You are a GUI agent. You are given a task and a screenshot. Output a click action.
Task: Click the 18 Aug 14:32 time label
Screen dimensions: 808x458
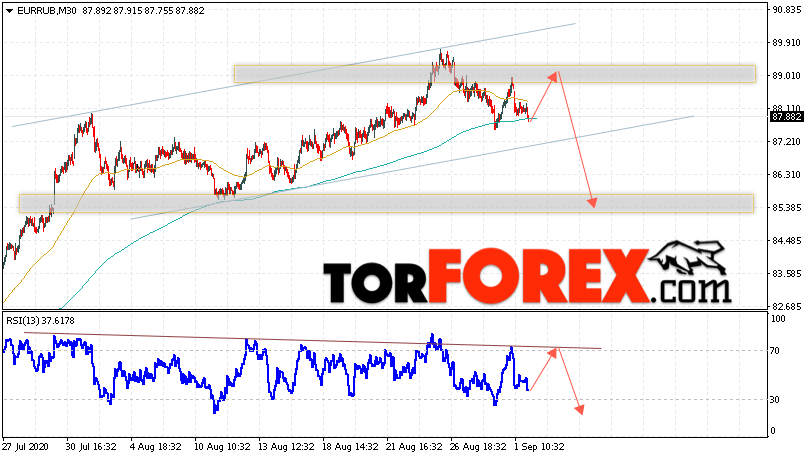350,447
